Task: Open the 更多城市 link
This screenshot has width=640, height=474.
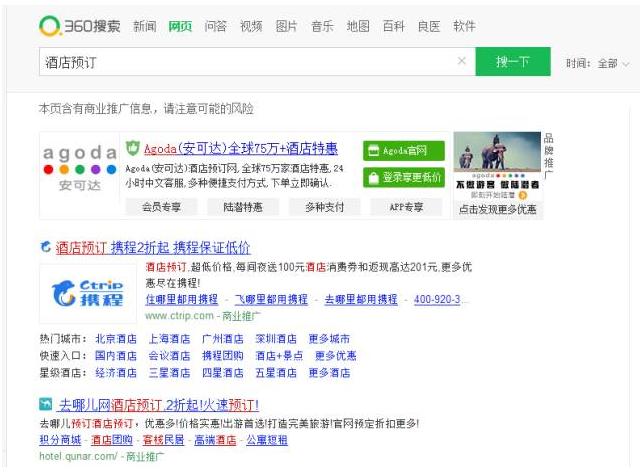Action: 329,339
